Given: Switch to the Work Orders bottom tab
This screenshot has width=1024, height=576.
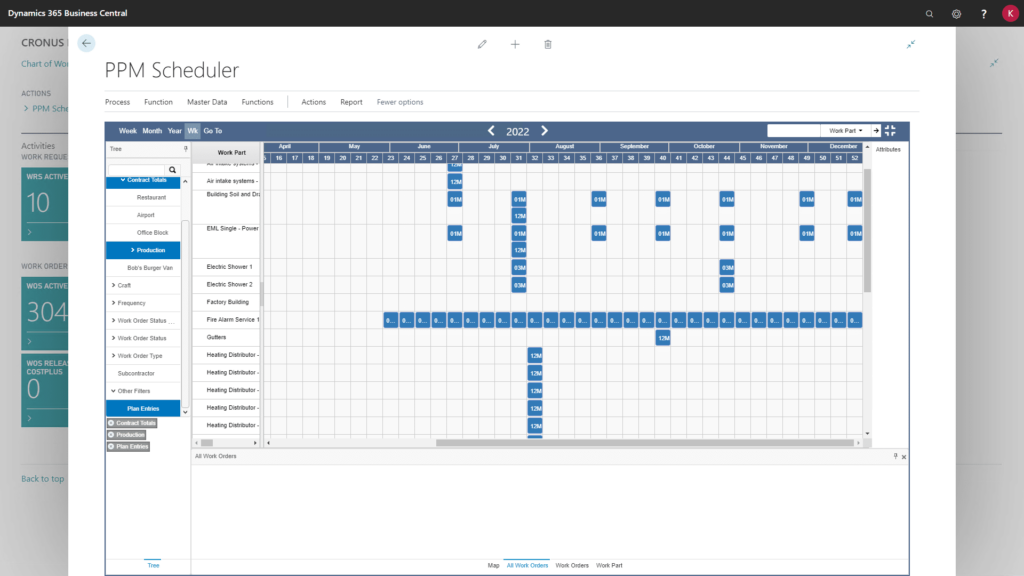Looking at the screenshot, I should pos(572,566).
